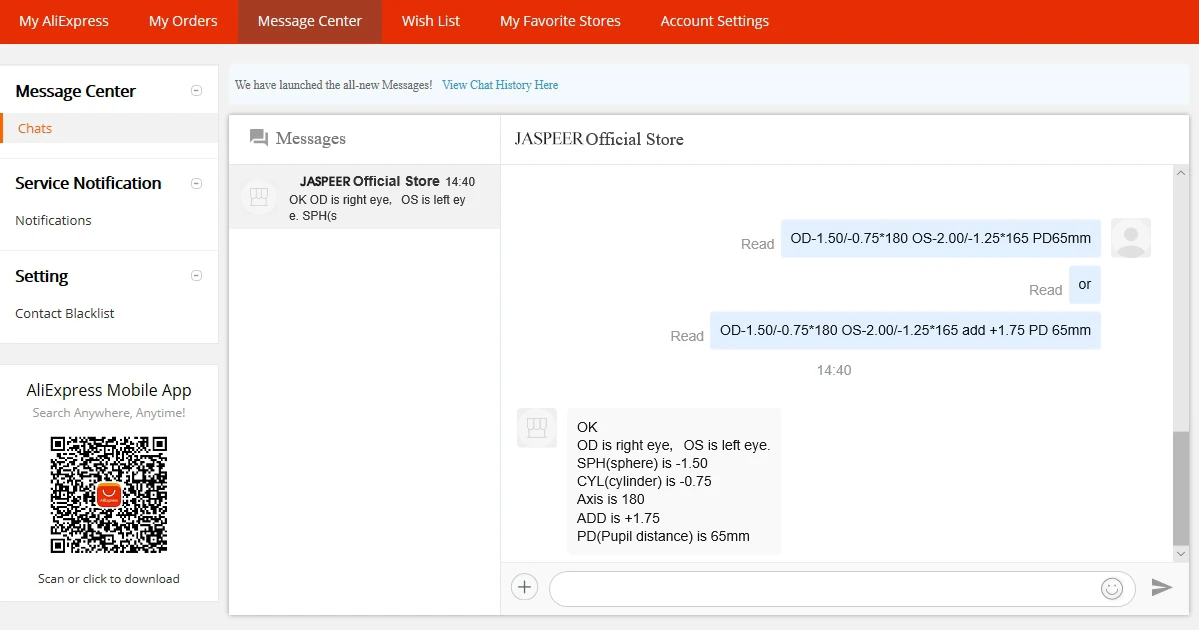Image resolution: width=1199 pixels, height=630 pixels.
Task: Open My Favorite Stores tab
Action: click(560, 21)
